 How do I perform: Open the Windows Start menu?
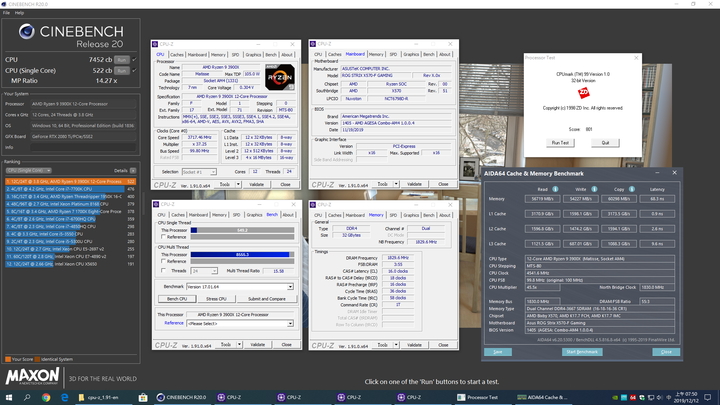(x=9, y=397)
